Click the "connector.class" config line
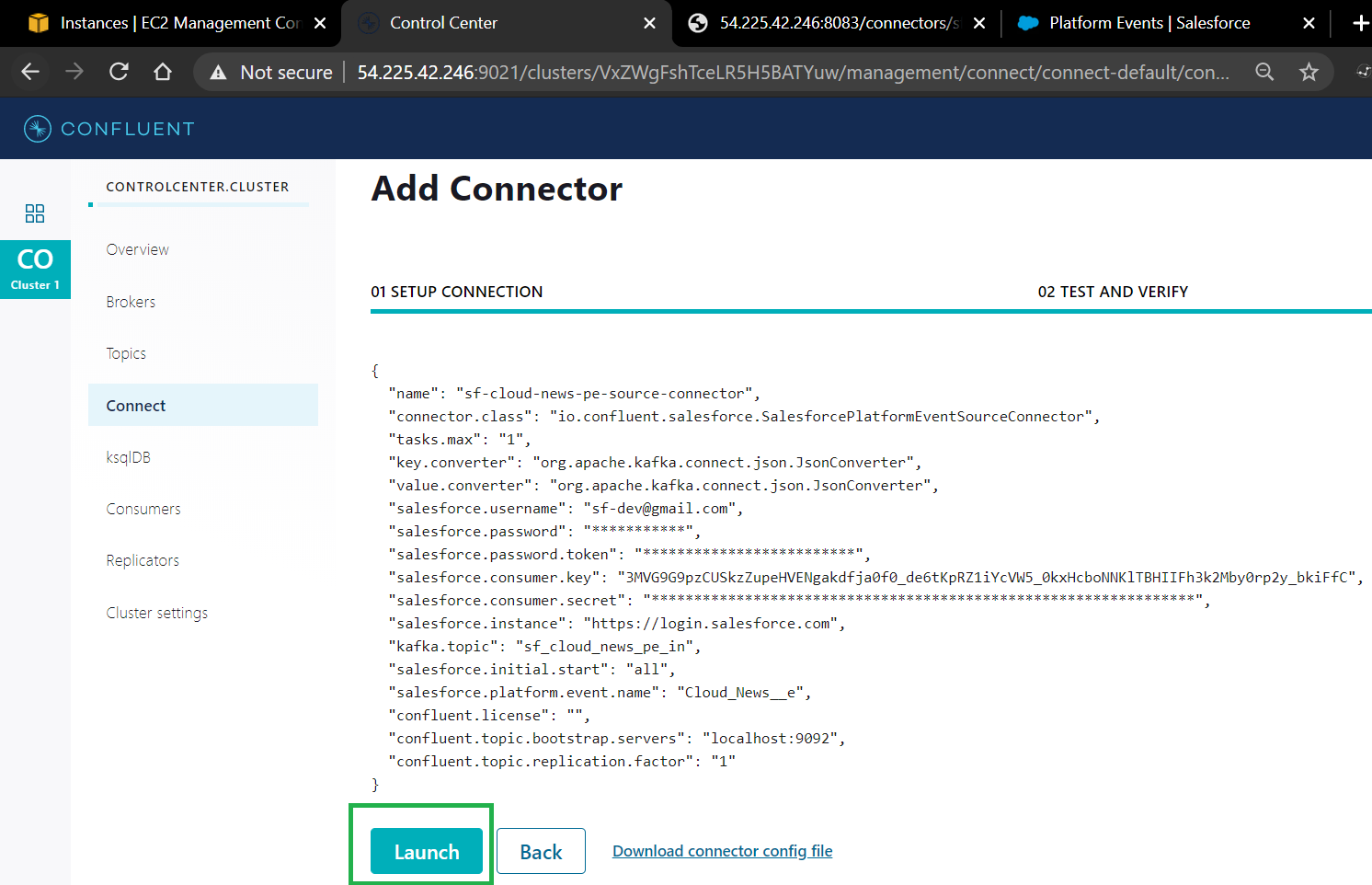Viewport: 1372px width, 885px height. 745,417
